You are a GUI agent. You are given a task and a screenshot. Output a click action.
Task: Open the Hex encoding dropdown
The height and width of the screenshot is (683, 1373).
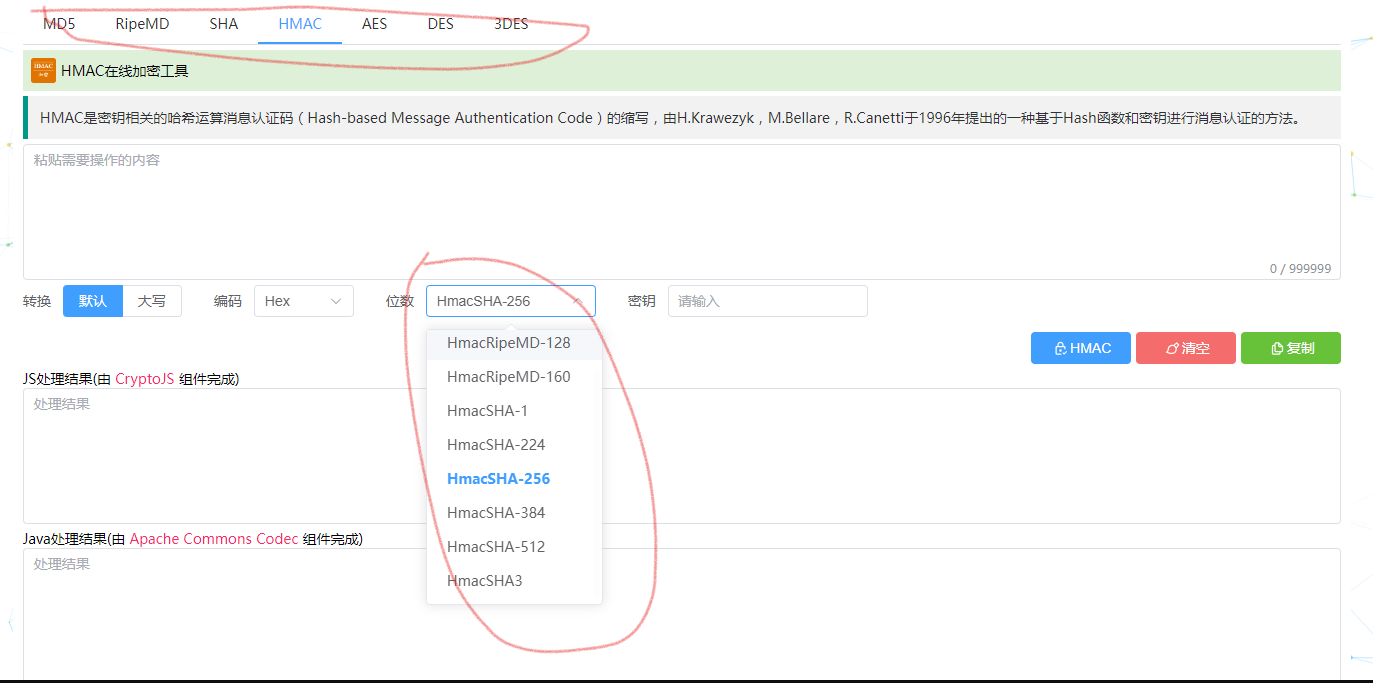[x=303, y=301]
